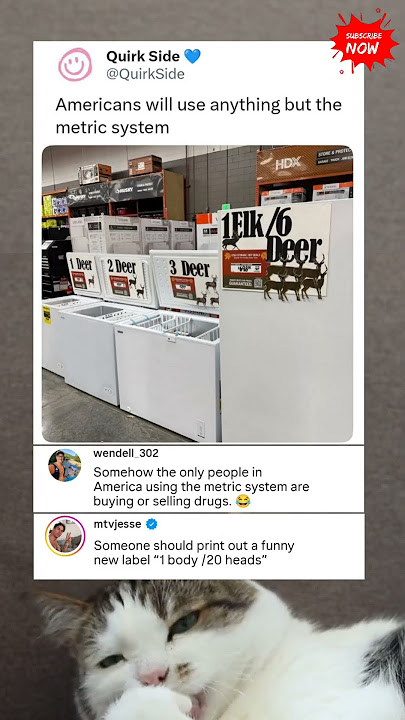Click the tweet text about metric system
Image resolution: width=405 pixels, height=720 pixels.
point(199,116)
